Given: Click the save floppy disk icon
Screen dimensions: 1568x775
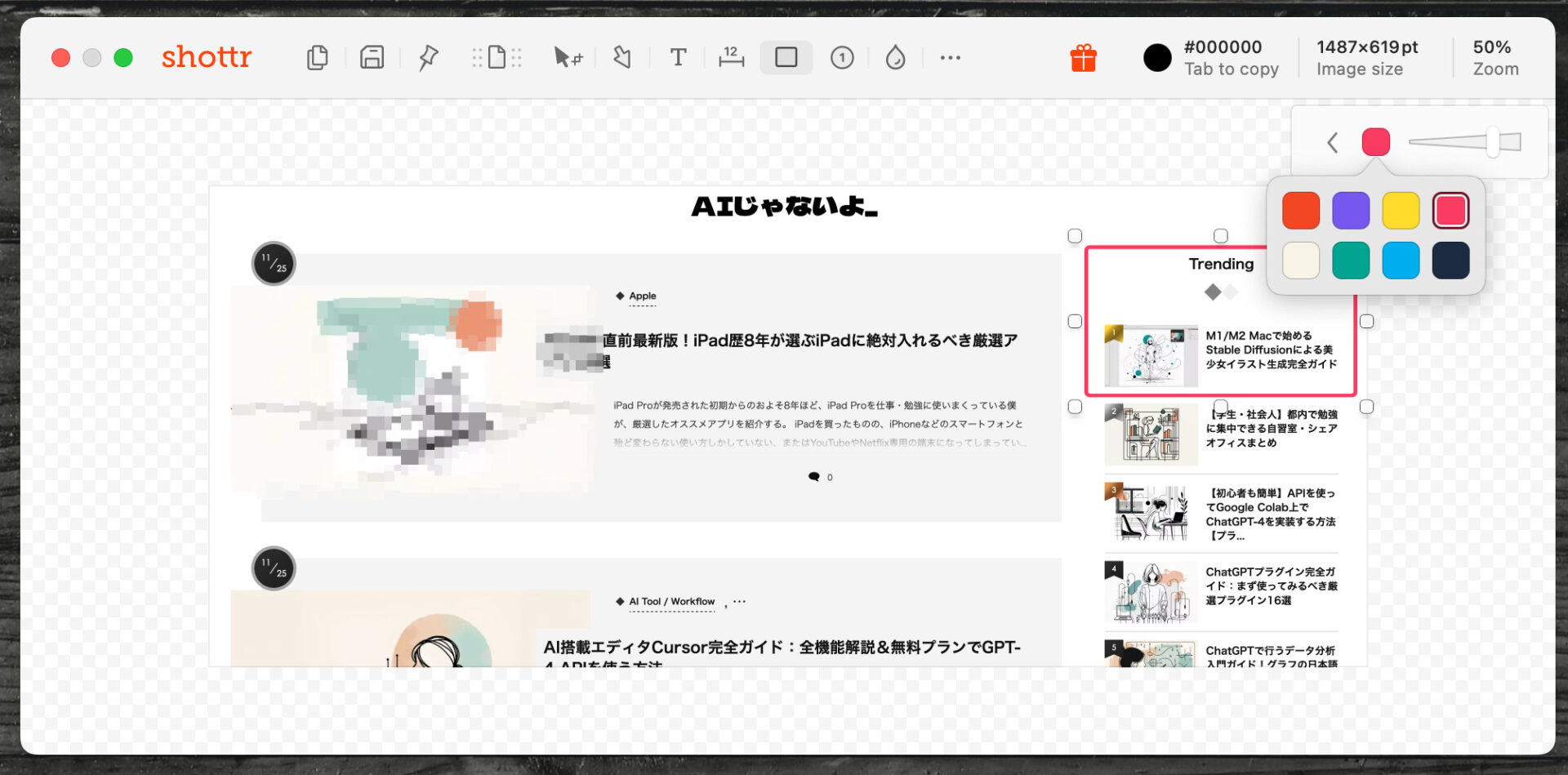Looking at the screenshot, I should pos(372,58).
